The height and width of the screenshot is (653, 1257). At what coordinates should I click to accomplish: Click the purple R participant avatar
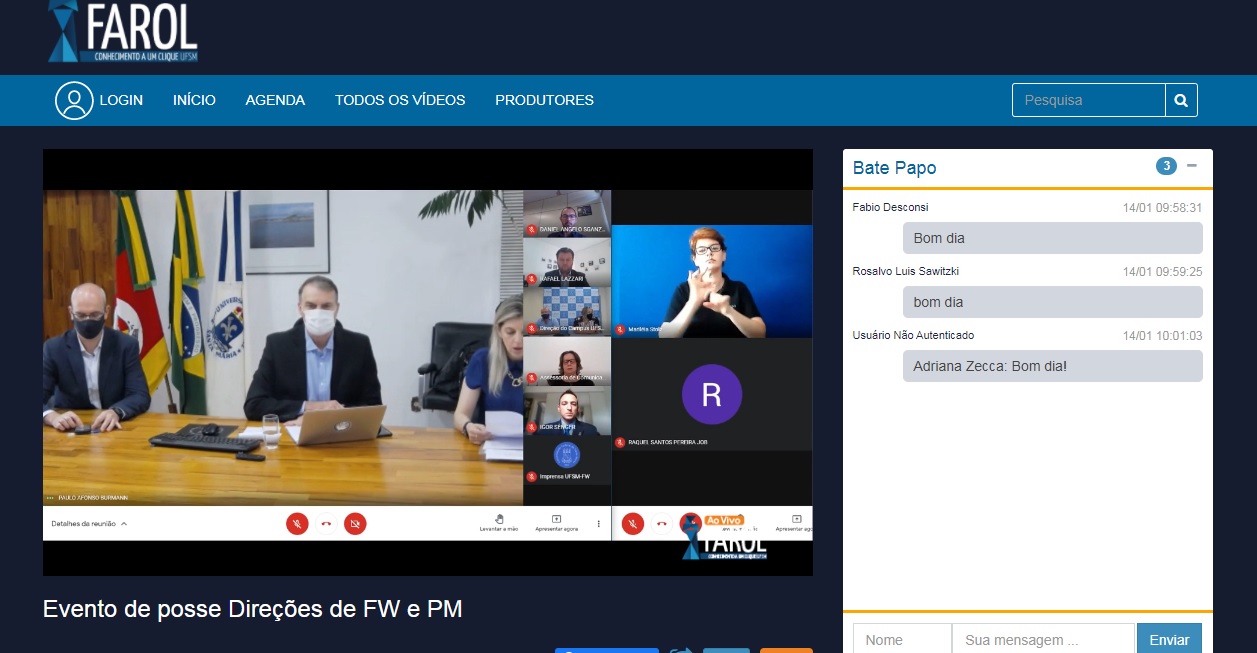point(711,394)
